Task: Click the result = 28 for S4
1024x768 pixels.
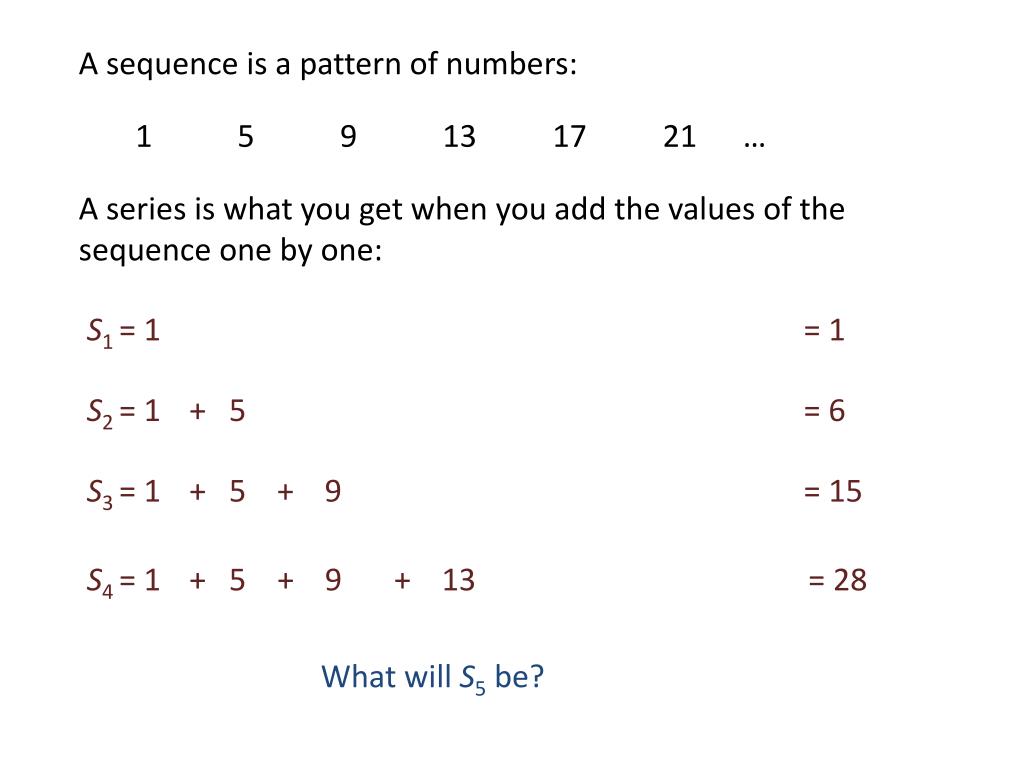Action: [837, 580]
